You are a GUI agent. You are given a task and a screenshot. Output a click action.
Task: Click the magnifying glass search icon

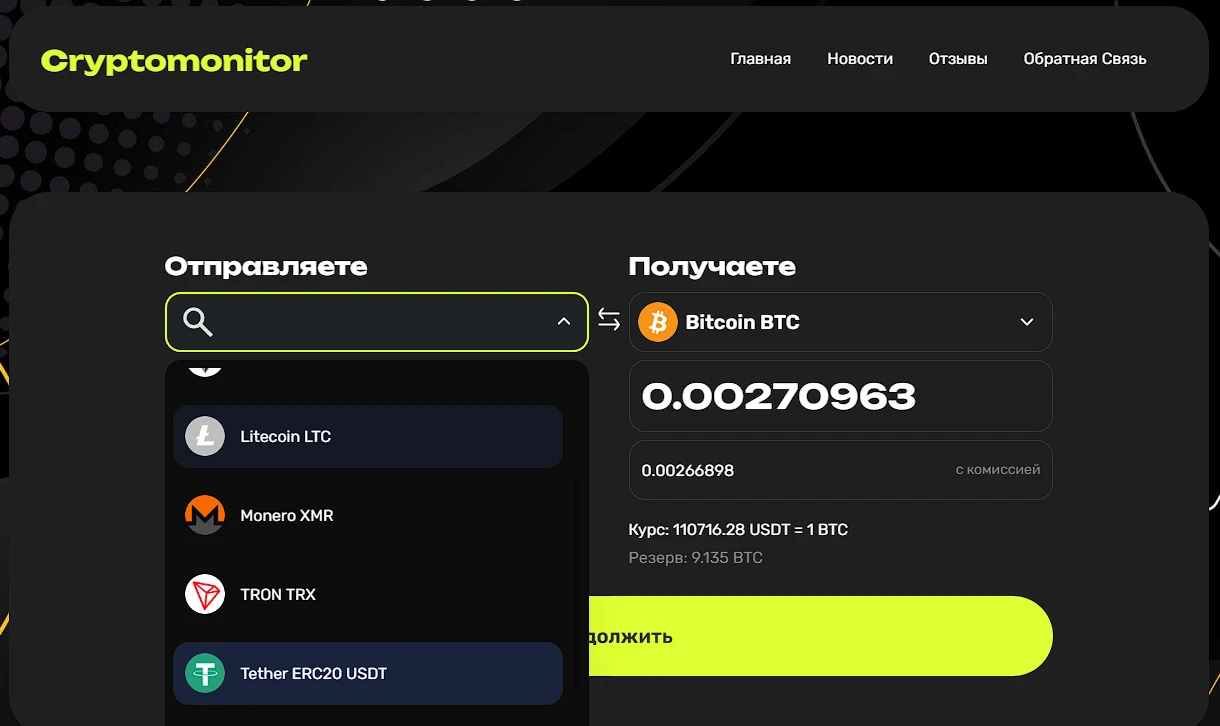click(198, 322)
